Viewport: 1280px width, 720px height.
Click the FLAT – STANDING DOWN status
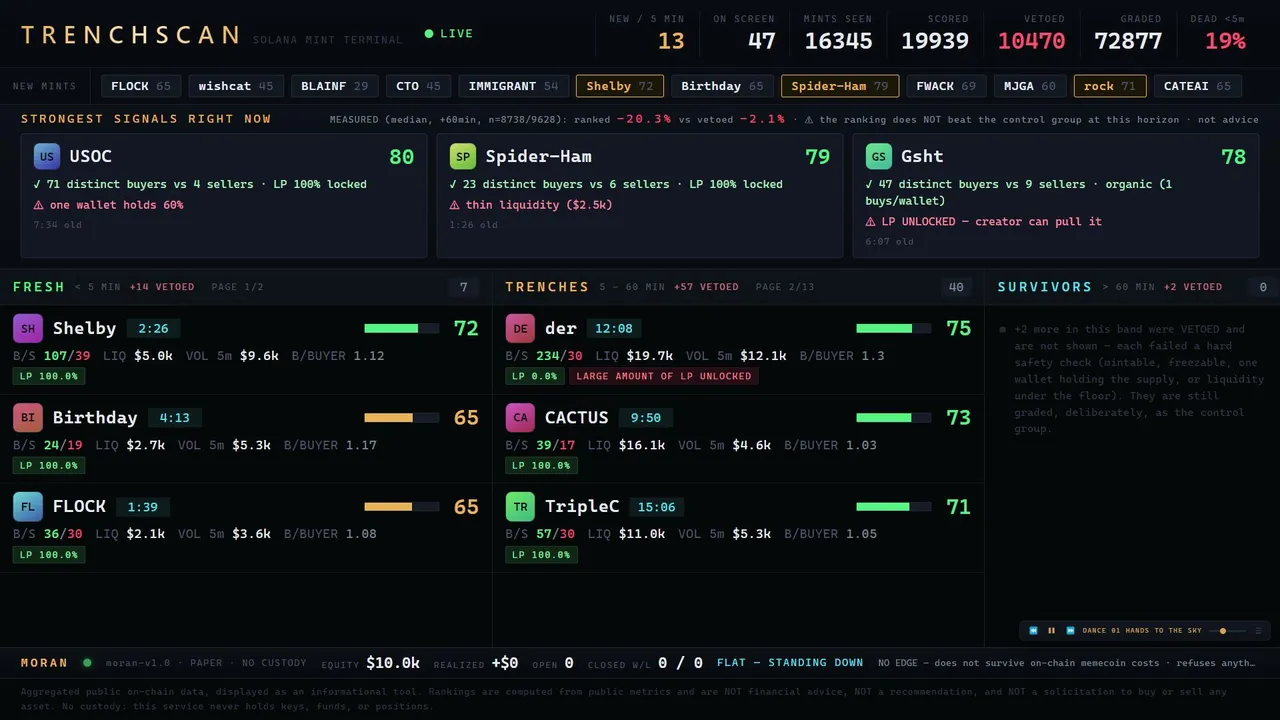790,663
